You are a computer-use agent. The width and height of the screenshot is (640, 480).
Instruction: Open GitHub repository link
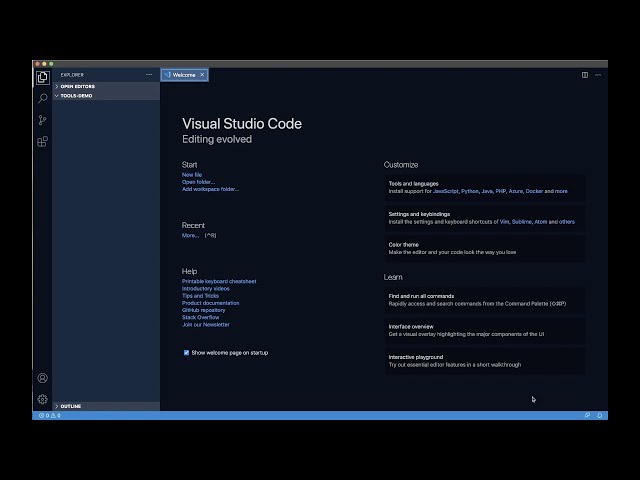point(203,310)
